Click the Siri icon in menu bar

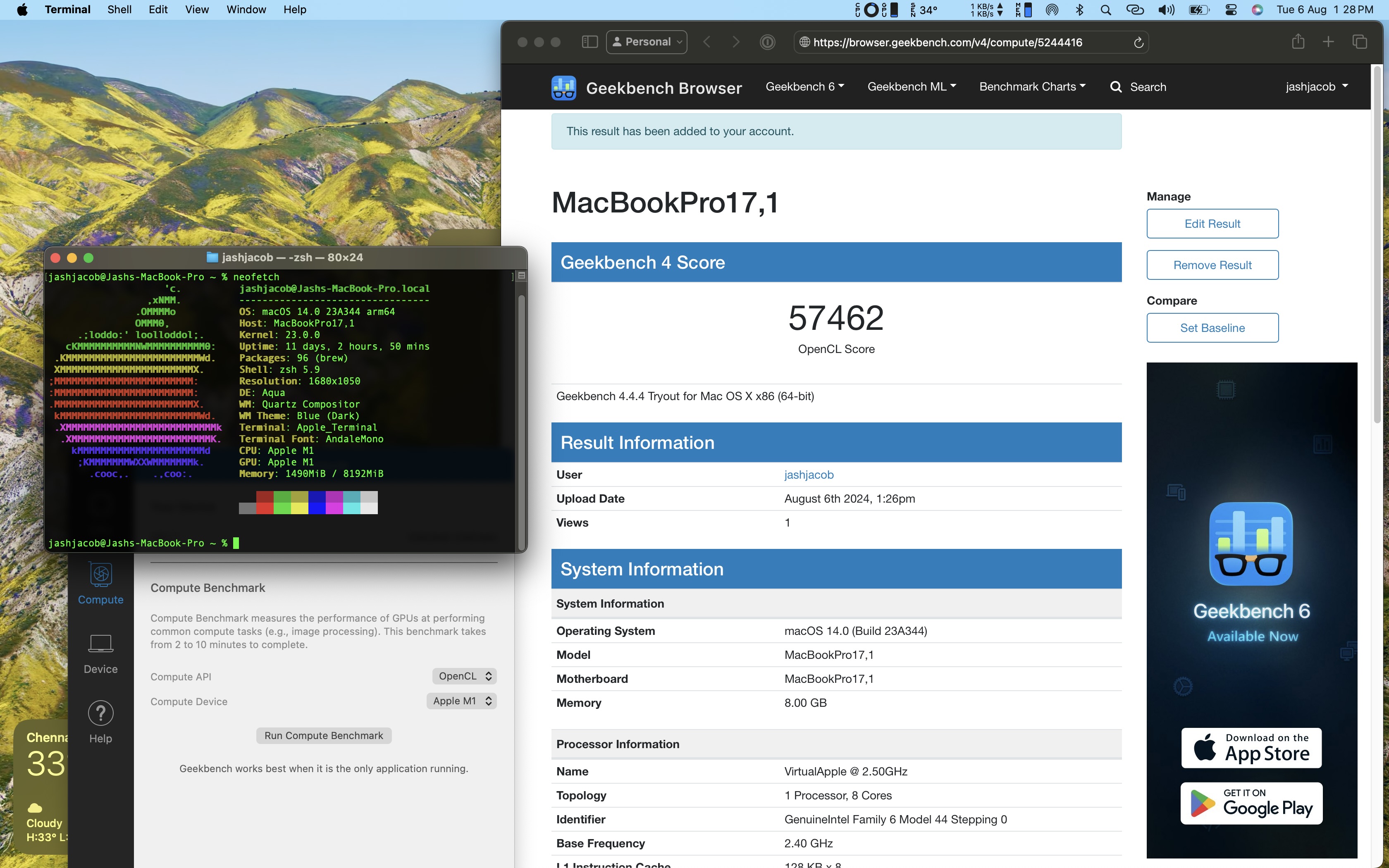pos(1257,10)
